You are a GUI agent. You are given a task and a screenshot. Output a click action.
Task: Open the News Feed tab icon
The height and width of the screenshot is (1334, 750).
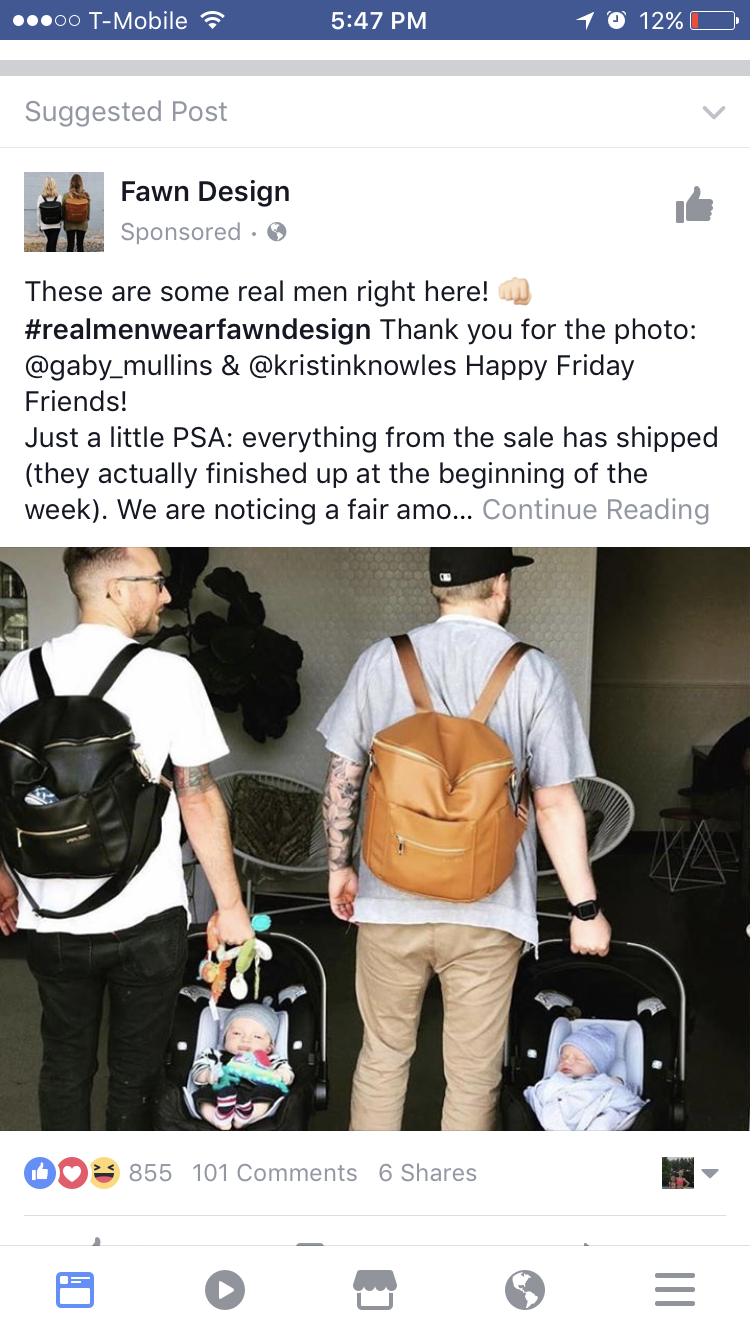pyautogui.click(x=75, y=1289)
